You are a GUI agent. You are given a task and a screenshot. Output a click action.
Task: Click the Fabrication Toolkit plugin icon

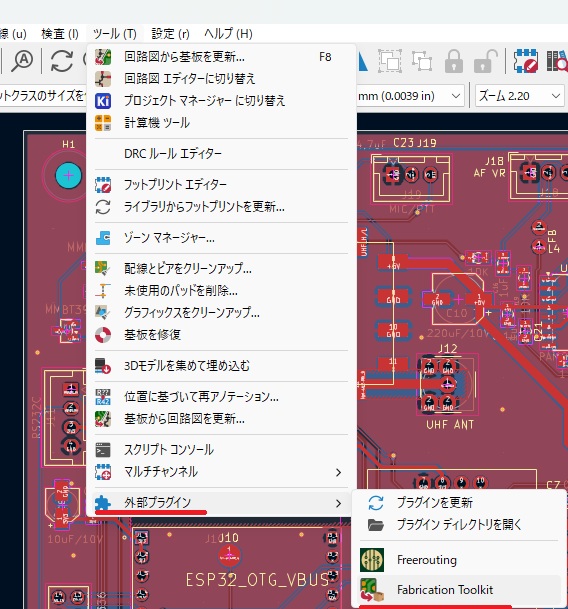[372, 590]
